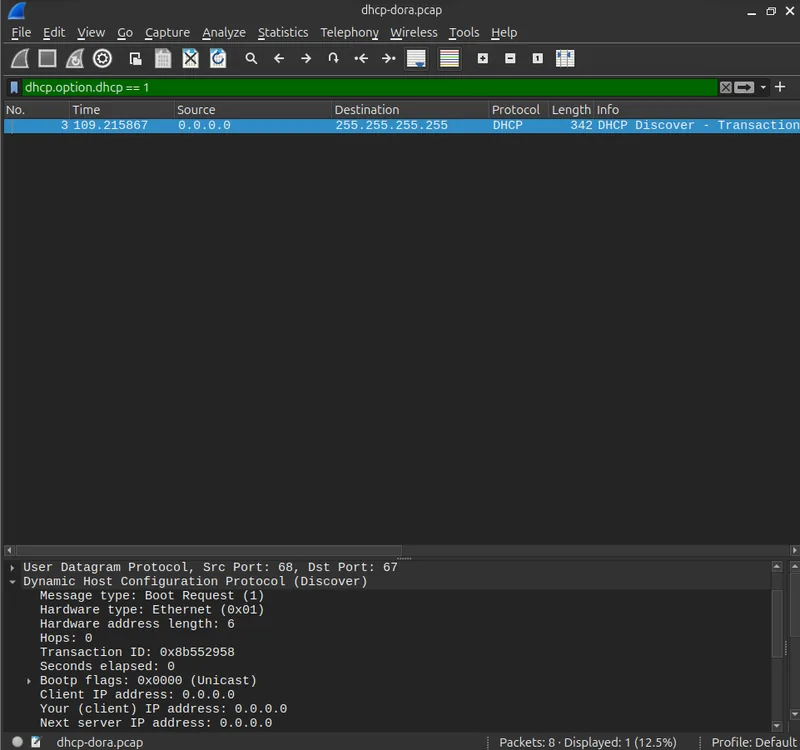Jump to first packet
This screenshot has height=750, width=800.
(x=361, y=59)
